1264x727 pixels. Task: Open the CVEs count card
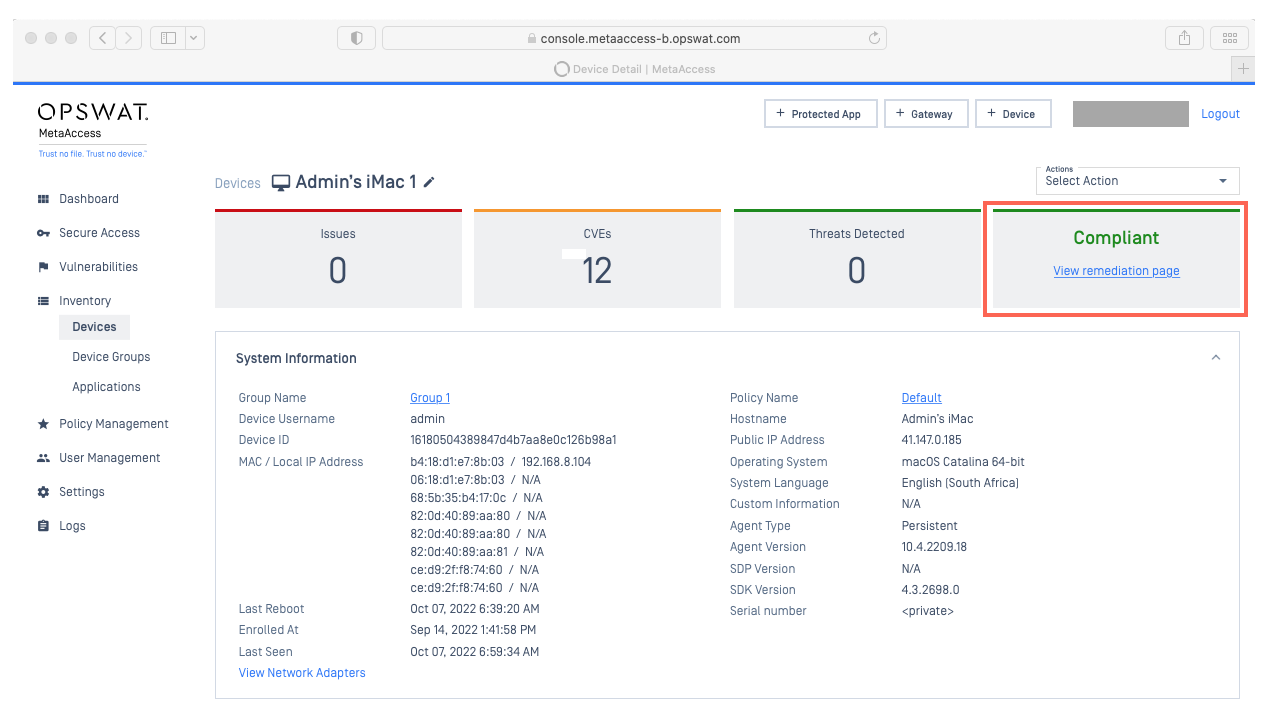click(597, 258)
